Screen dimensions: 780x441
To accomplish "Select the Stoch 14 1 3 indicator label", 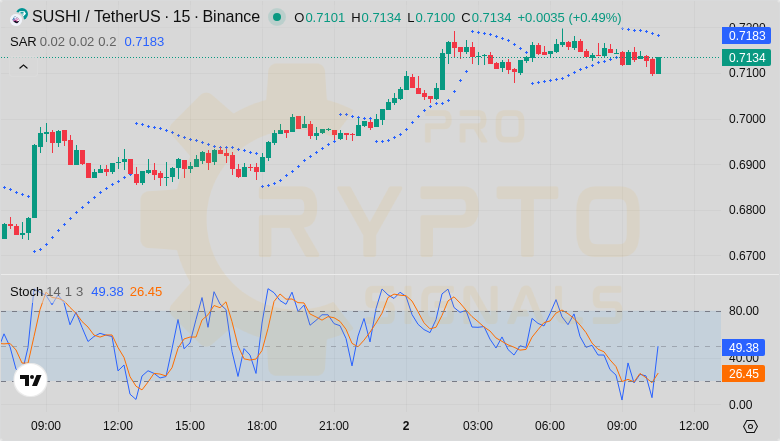I will pyautogui.click(x=46, y=292).
